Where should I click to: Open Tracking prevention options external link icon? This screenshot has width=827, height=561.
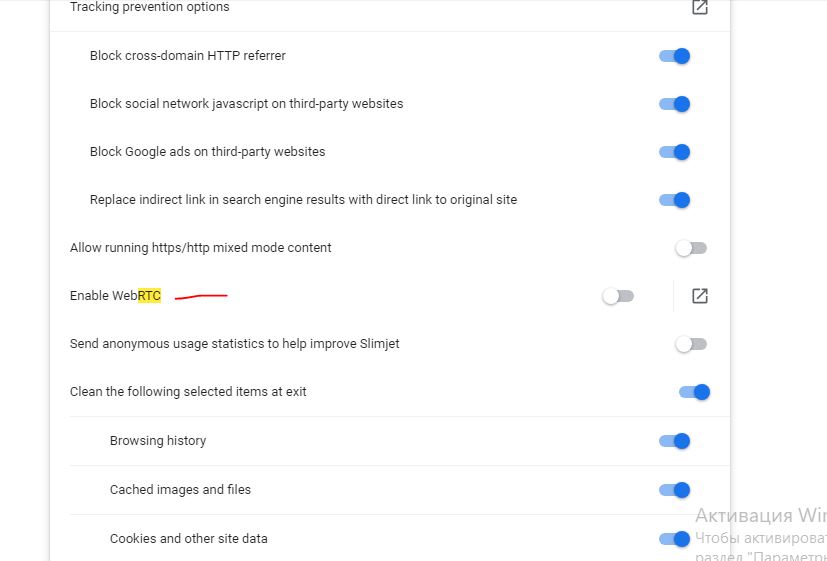(700, 7)
